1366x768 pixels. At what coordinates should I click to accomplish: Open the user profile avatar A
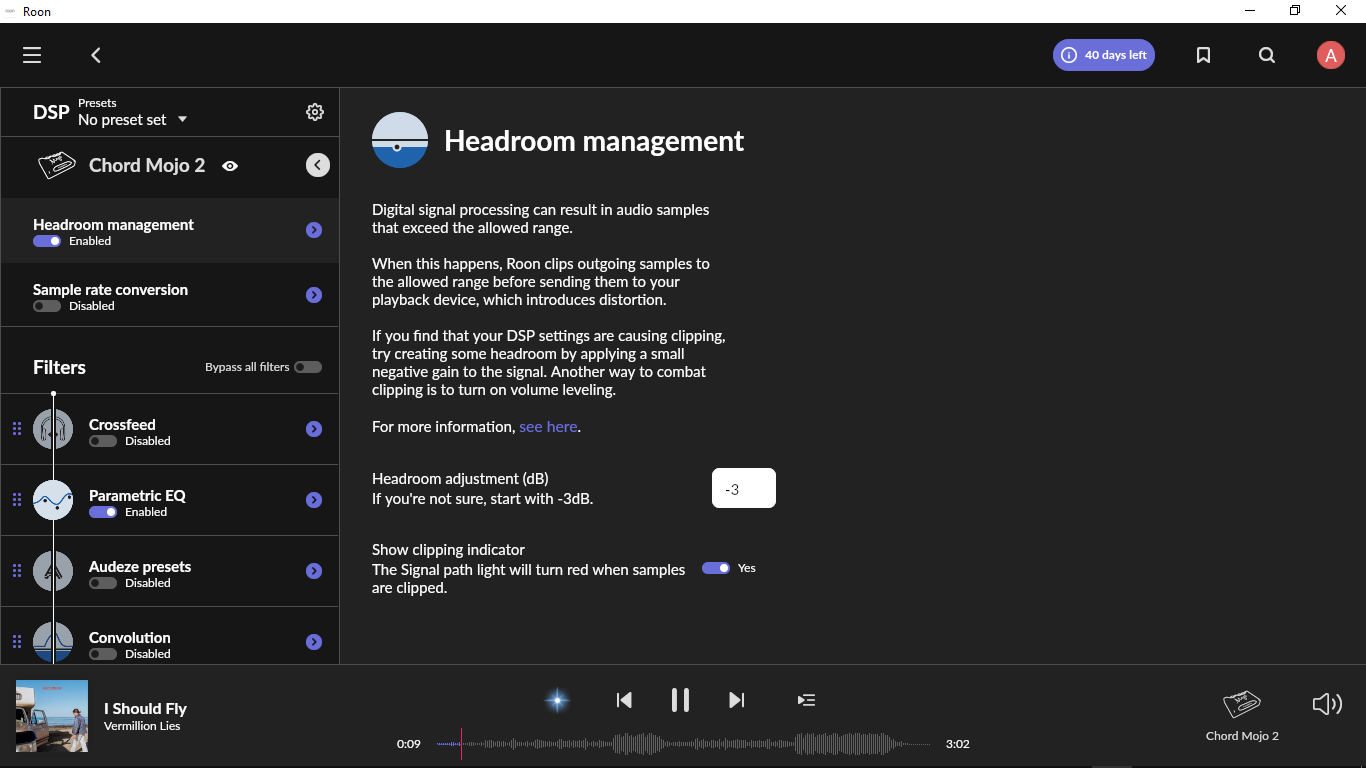point(1331,55)
